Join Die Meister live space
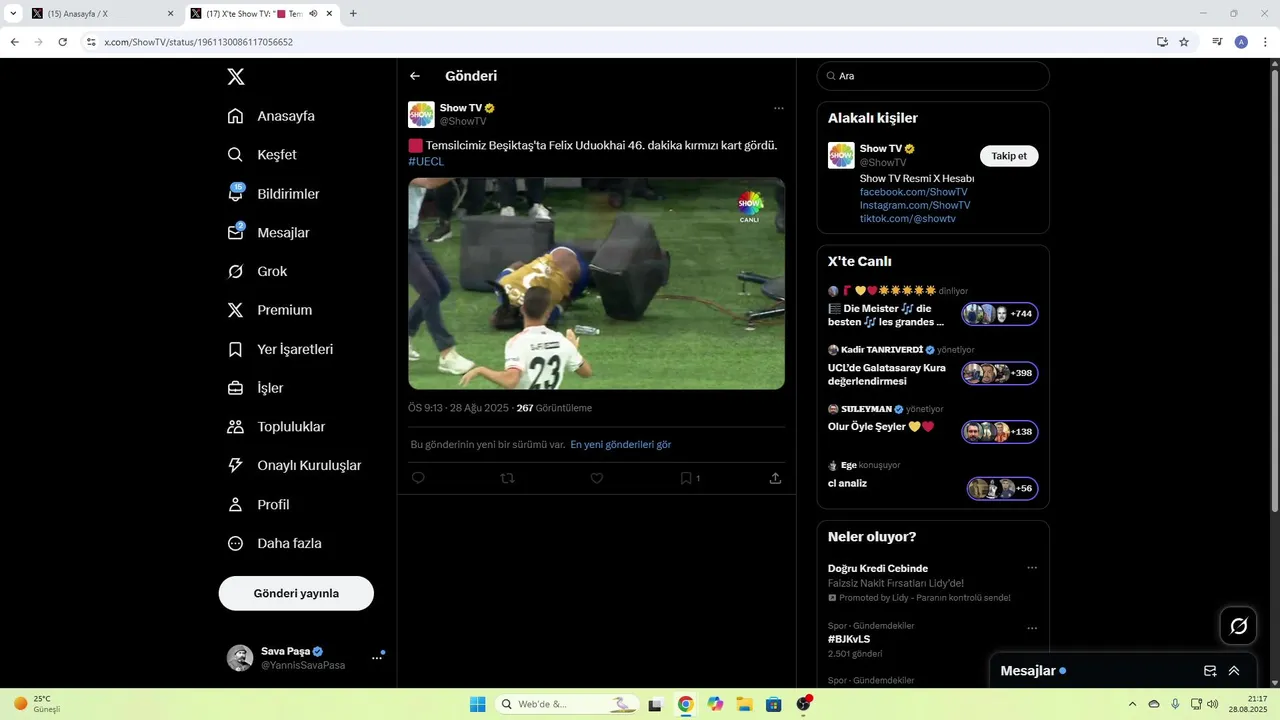The height and width of the screenshot is (720, 1280). coord(1000,314)
